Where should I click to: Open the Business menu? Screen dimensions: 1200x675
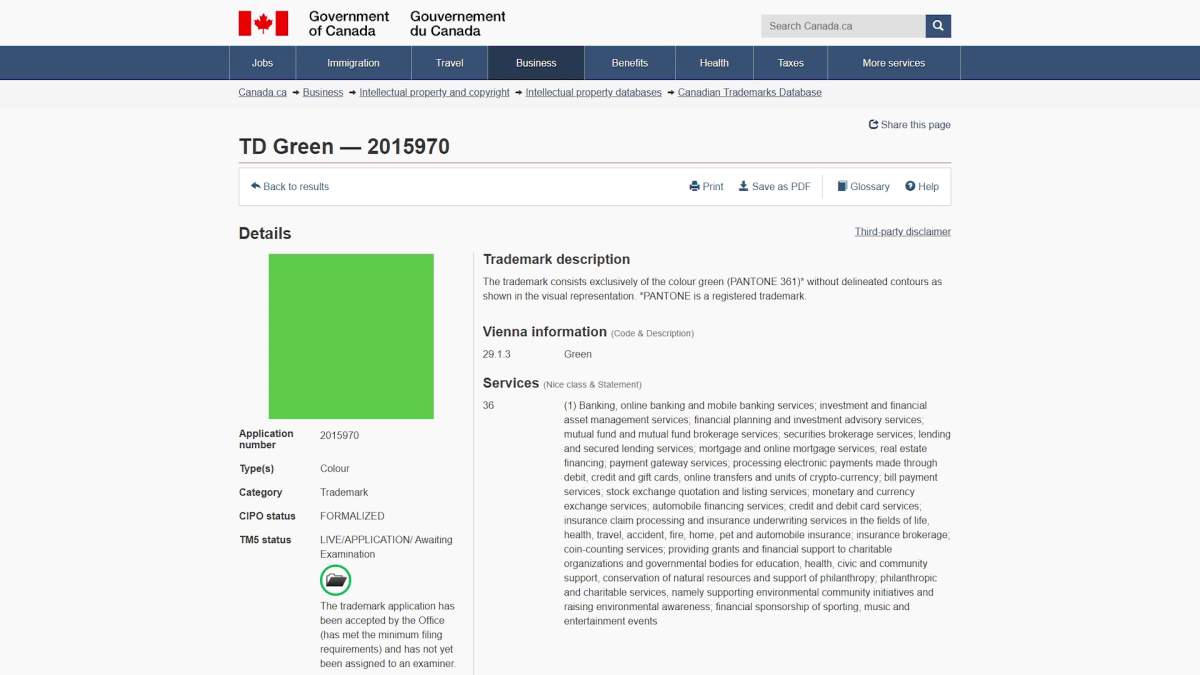(x=536, y=63)
